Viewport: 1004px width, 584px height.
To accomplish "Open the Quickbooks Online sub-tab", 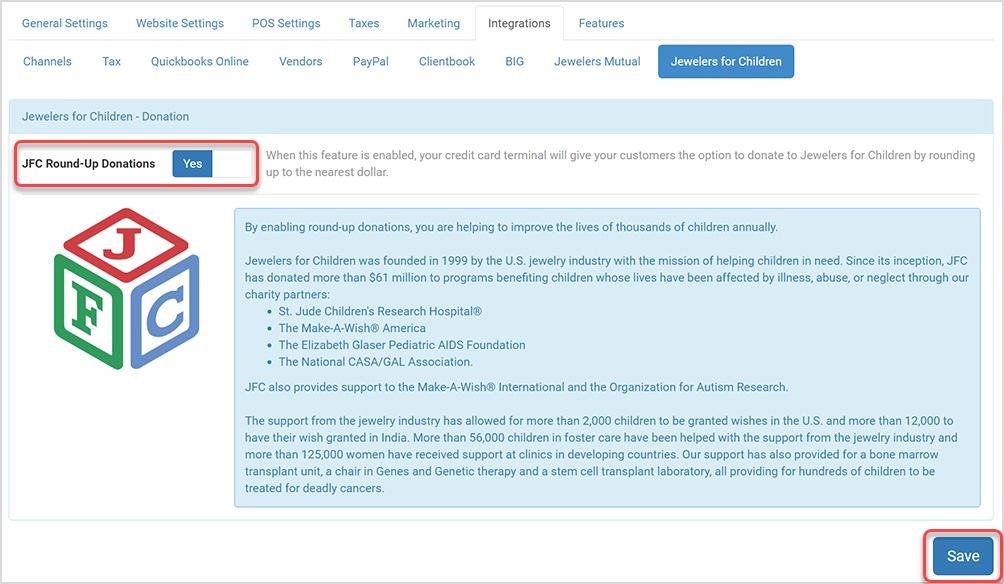I will pos(200,61).
